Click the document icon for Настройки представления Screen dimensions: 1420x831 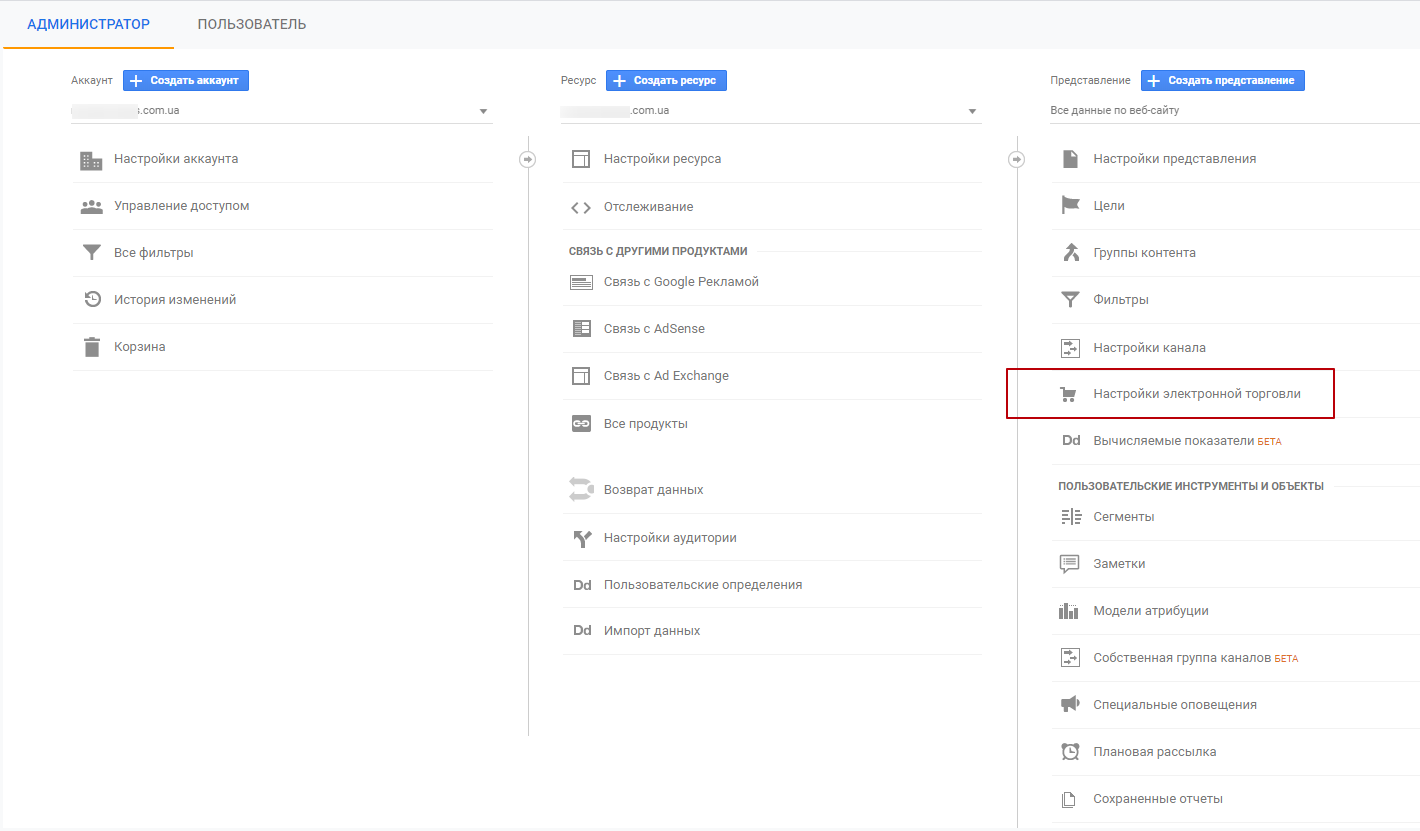1070,159
